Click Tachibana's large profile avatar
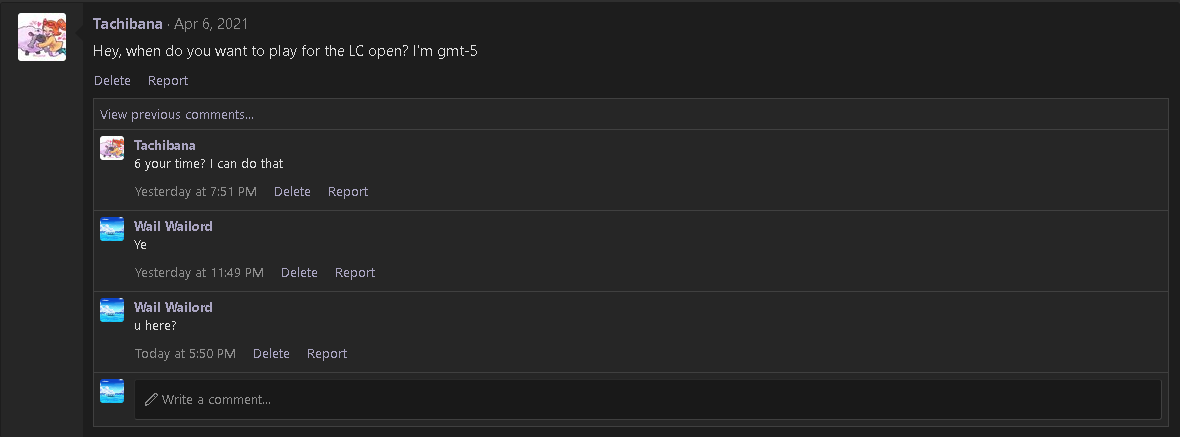Viewport: 1180px width, 437px height. coord(42,37)
